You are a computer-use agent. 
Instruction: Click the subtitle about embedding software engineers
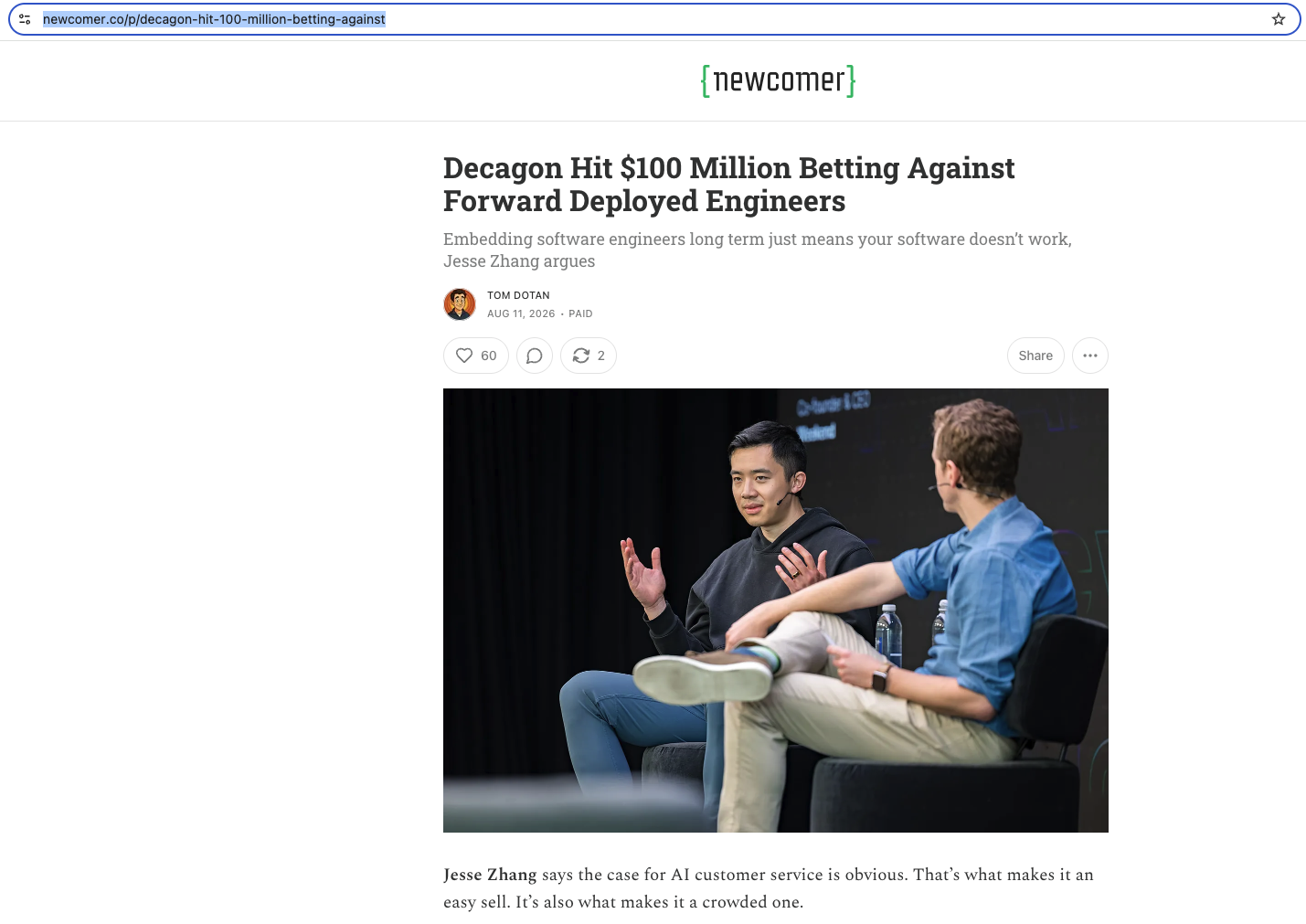[x=758, y=250]
